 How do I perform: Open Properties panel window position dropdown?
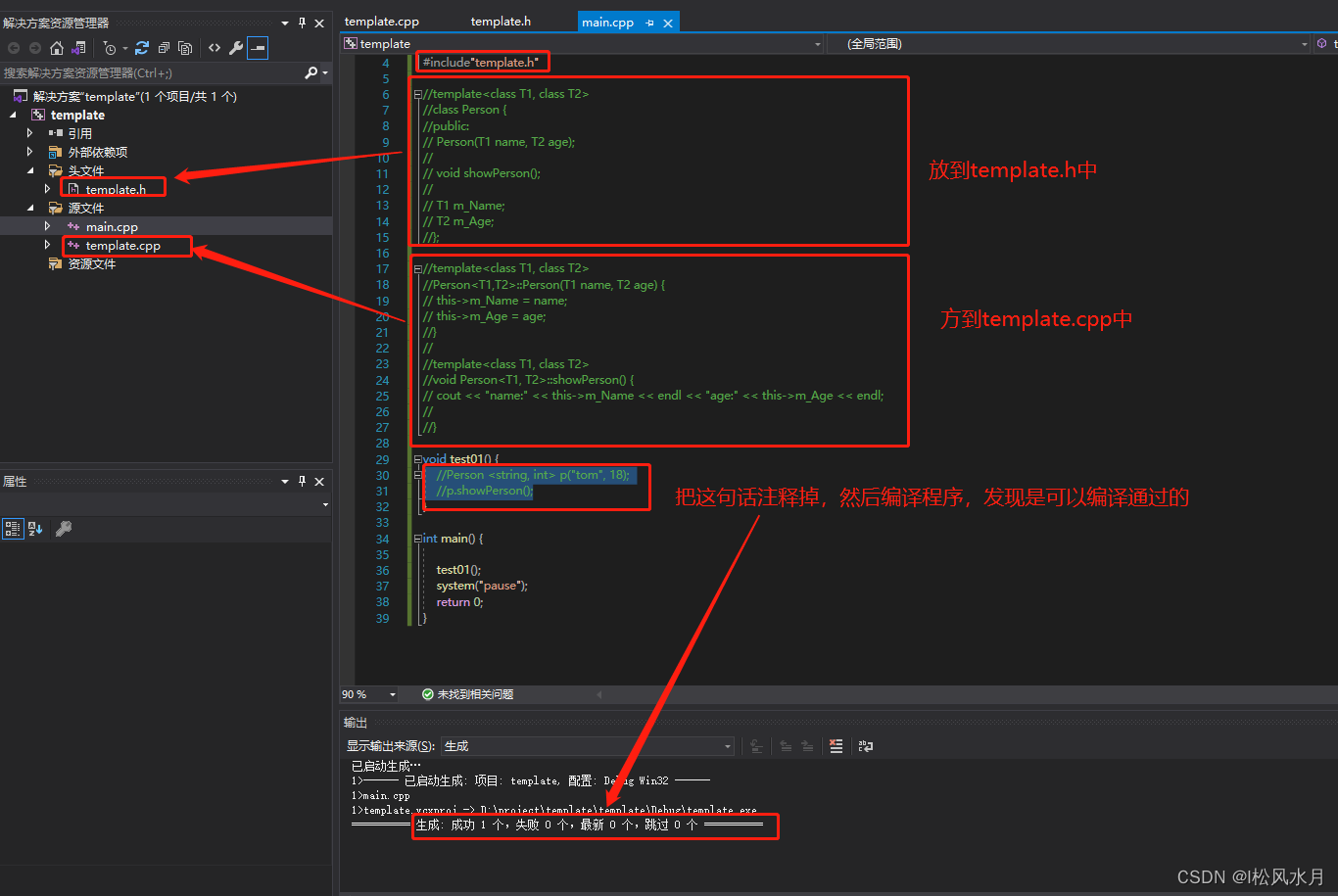click(285, 481)
